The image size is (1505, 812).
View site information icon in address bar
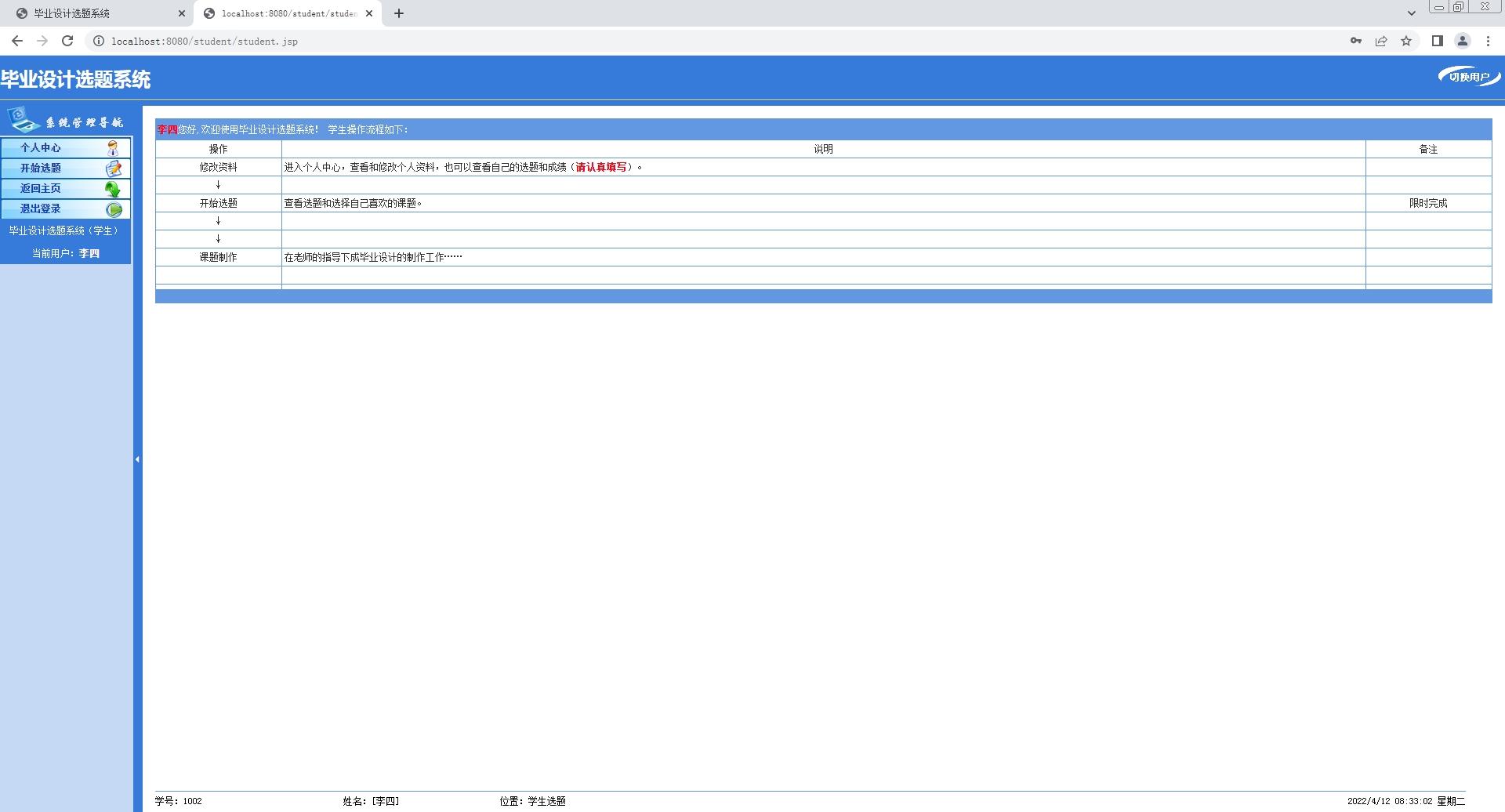pos(99,41)
